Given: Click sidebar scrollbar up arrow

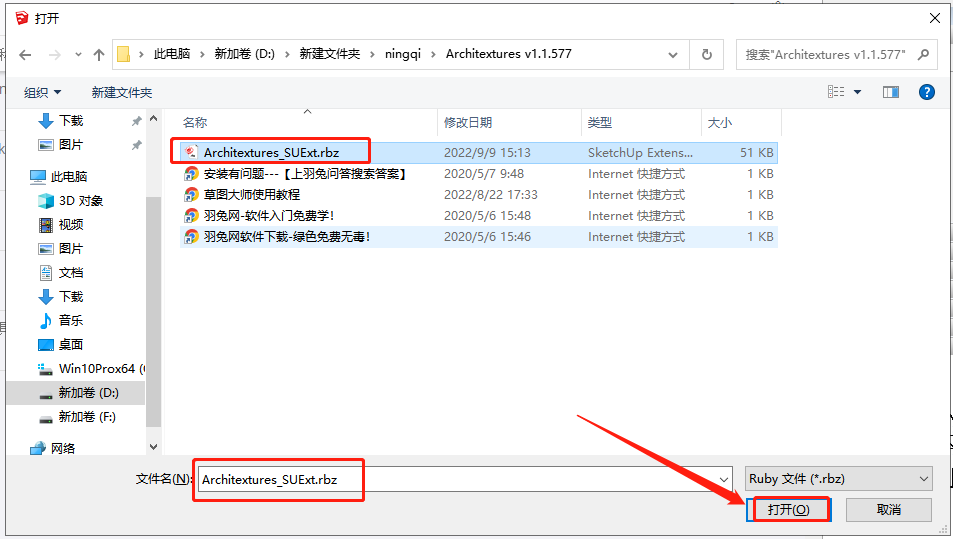Looking at the screenshot, I should coord(153,119).
